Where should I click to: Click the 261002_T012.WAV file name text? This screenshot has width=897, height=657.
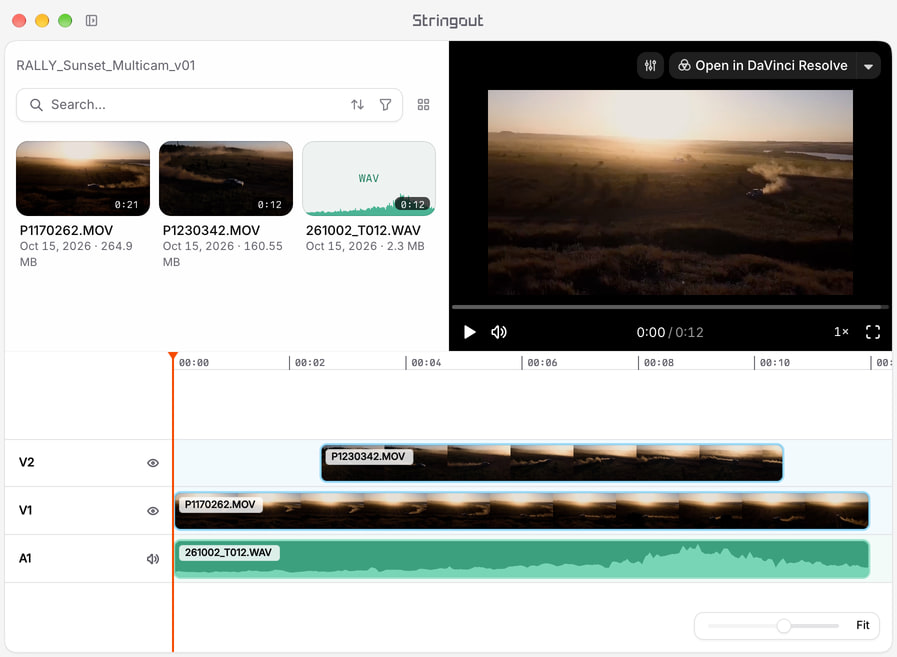click(363, 230)
